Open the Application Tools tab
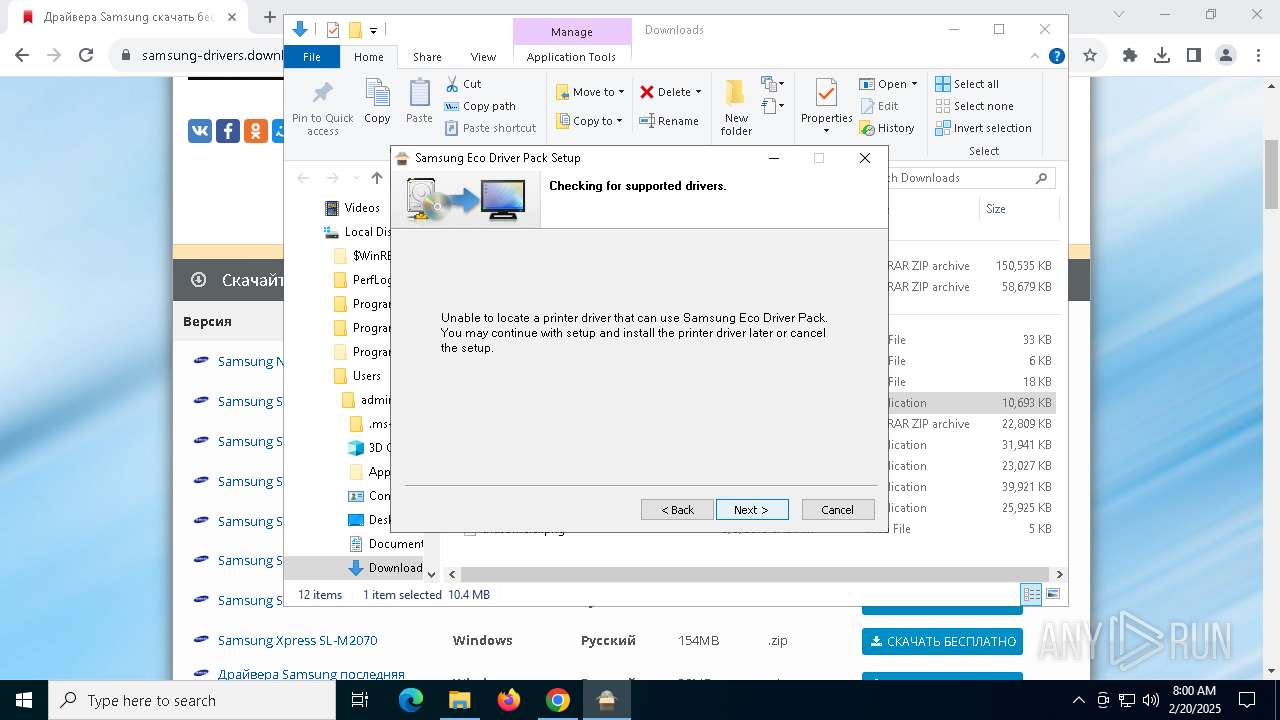Screen dimensions: 1280x720 coord(571,57)
